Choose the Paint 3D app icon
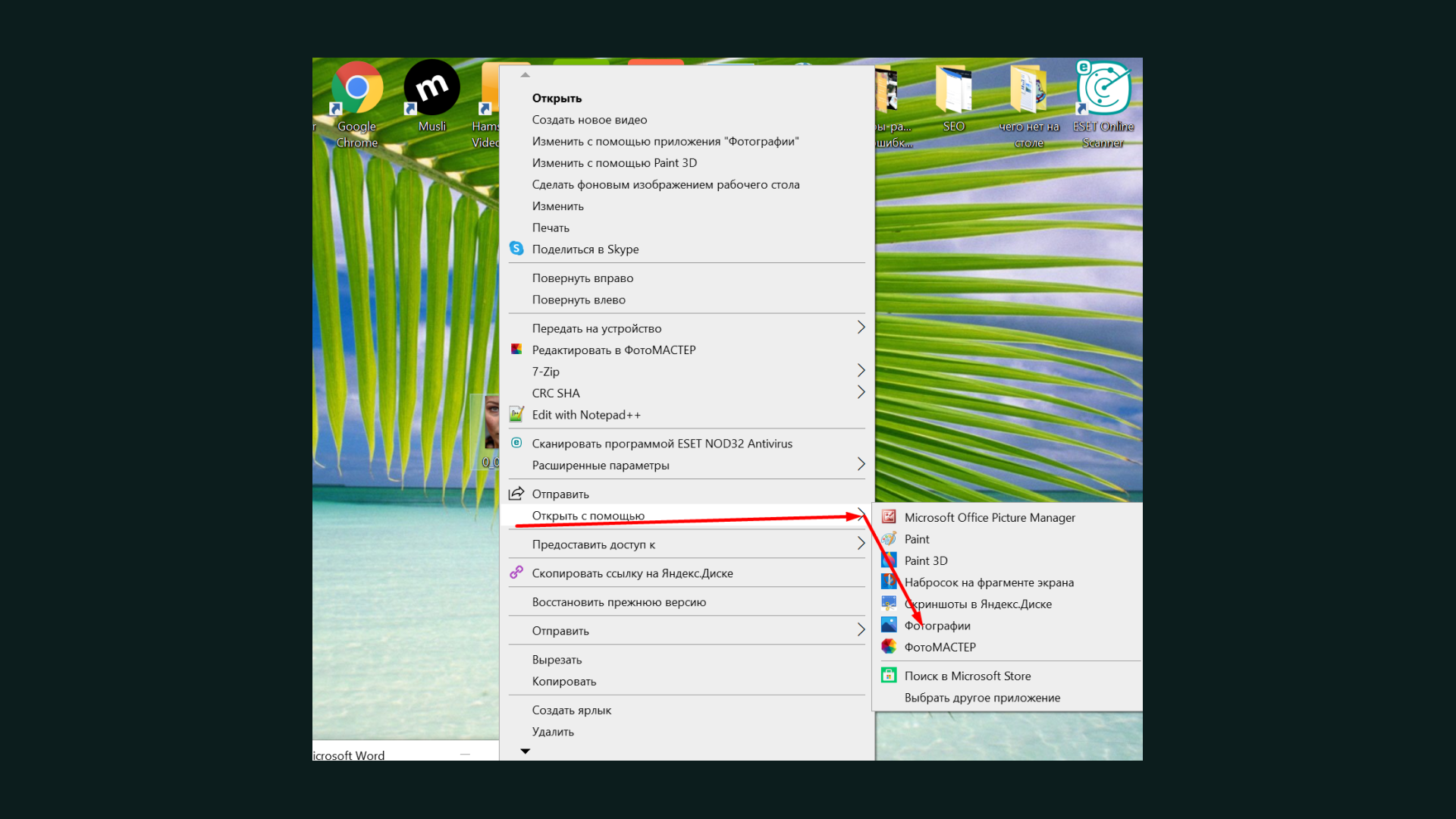1456x819 pixels. point(889,560)
